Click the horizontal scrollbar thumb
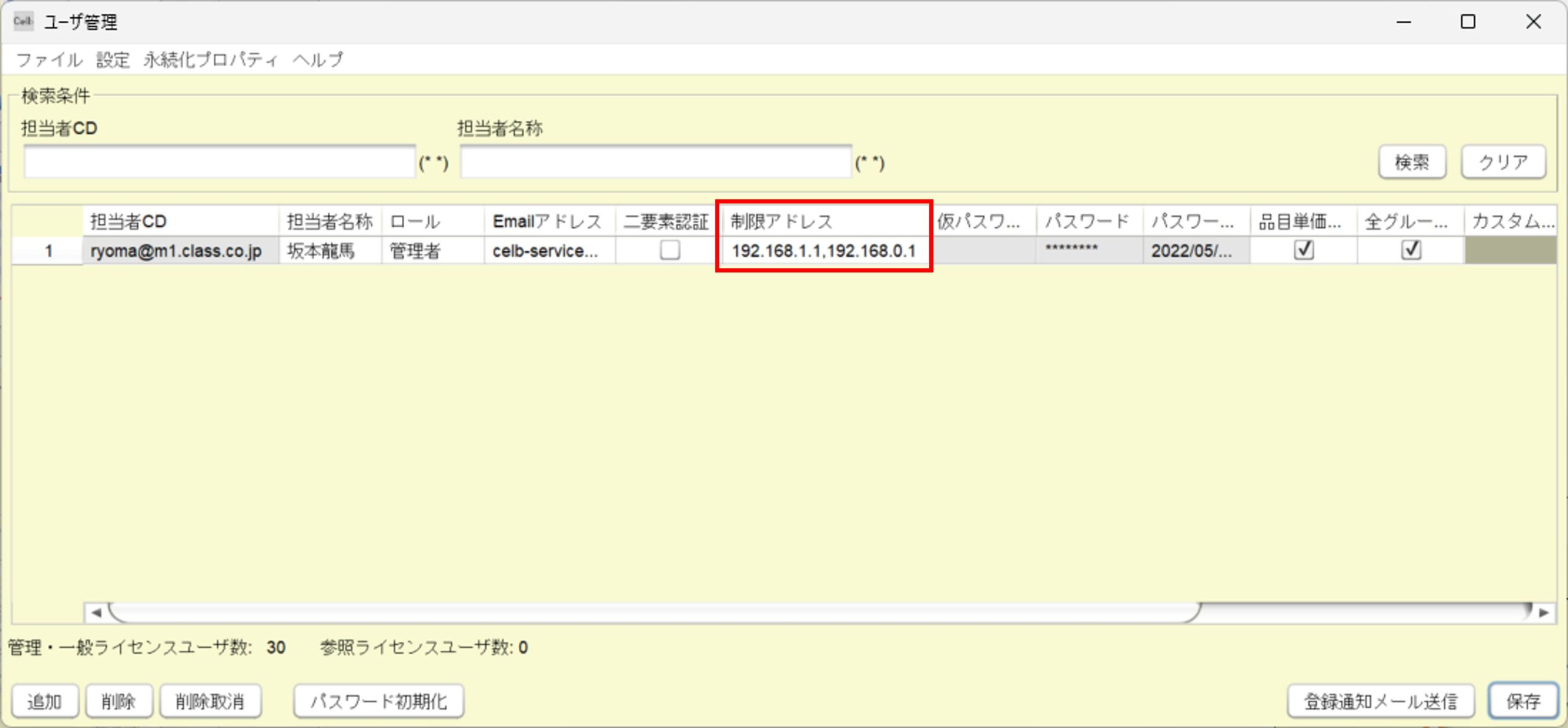This screenshot has width=1568, height=728. [654, 612]
